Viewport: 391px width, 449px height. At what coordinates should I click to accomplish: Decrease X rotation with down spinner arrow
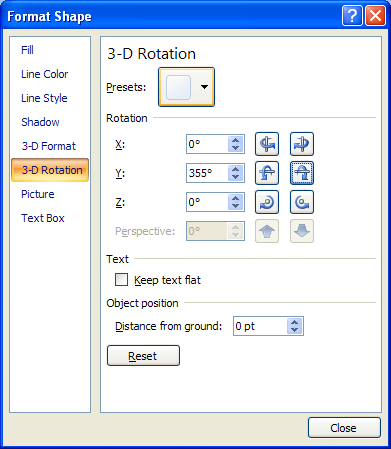(236, 148)
